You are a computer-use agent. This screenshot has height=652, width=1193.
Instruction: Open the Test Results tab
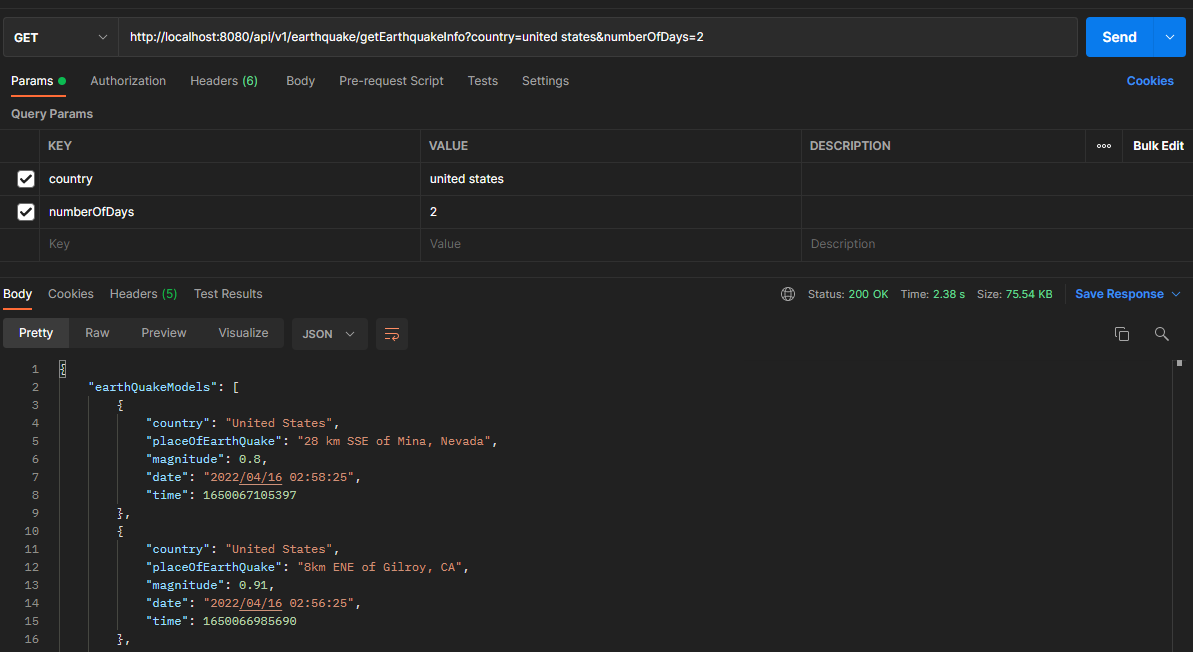coord(228,294)
